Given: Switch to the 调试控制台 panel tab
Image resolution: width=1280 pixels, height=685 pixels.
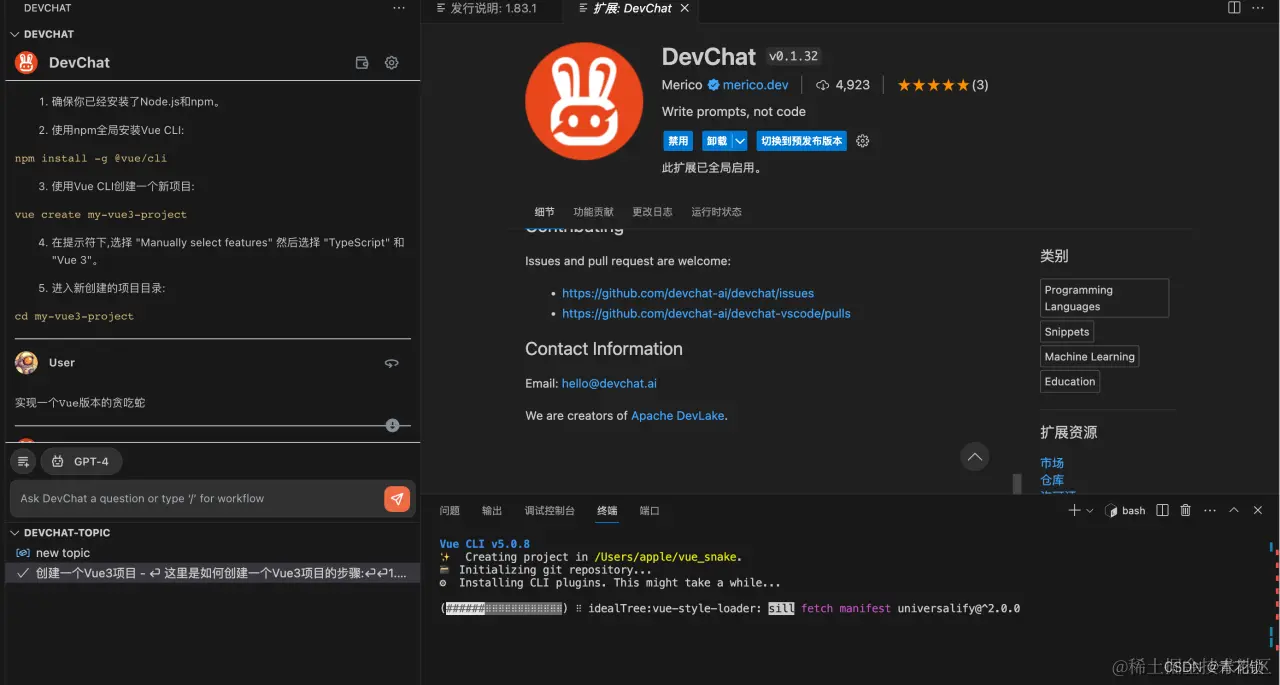Looking at the screenshot, I should coord(550,511).
